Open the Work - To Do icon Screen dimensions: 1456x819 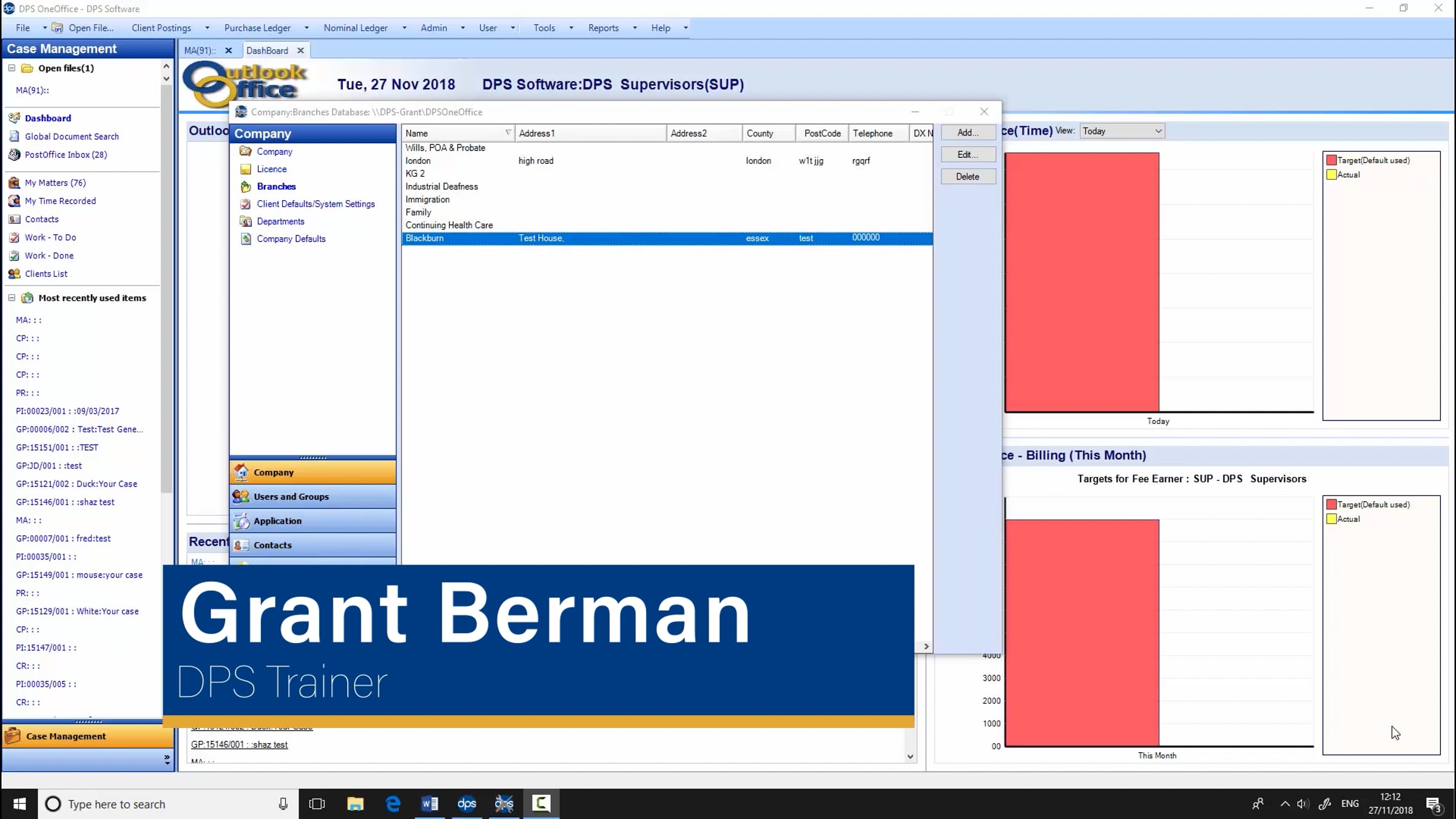14,237
